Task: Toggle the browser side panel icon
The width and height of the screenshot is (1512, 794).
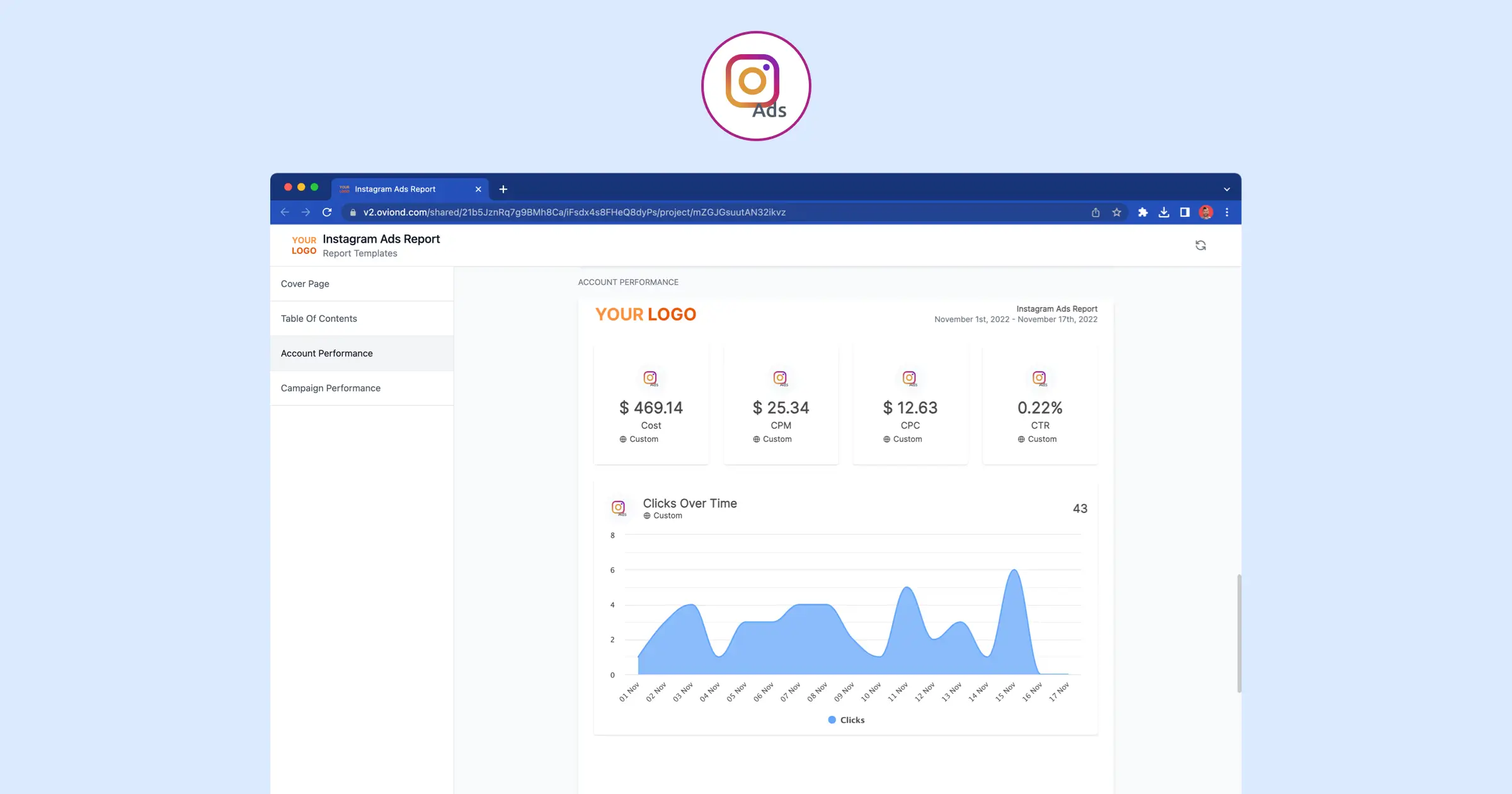Action: tap(1184, 212)
